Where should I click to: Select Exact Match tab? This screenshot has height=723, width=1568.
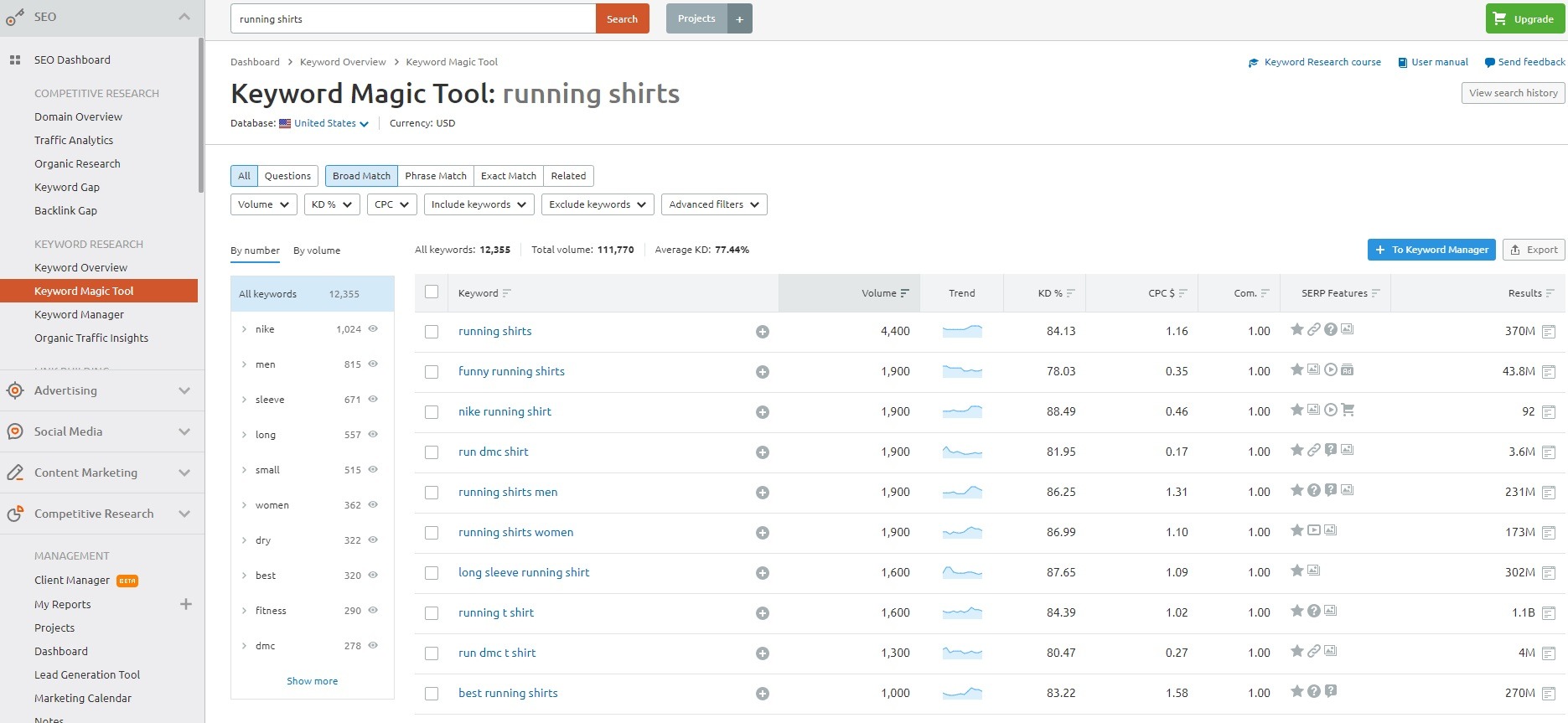point(509,176)
